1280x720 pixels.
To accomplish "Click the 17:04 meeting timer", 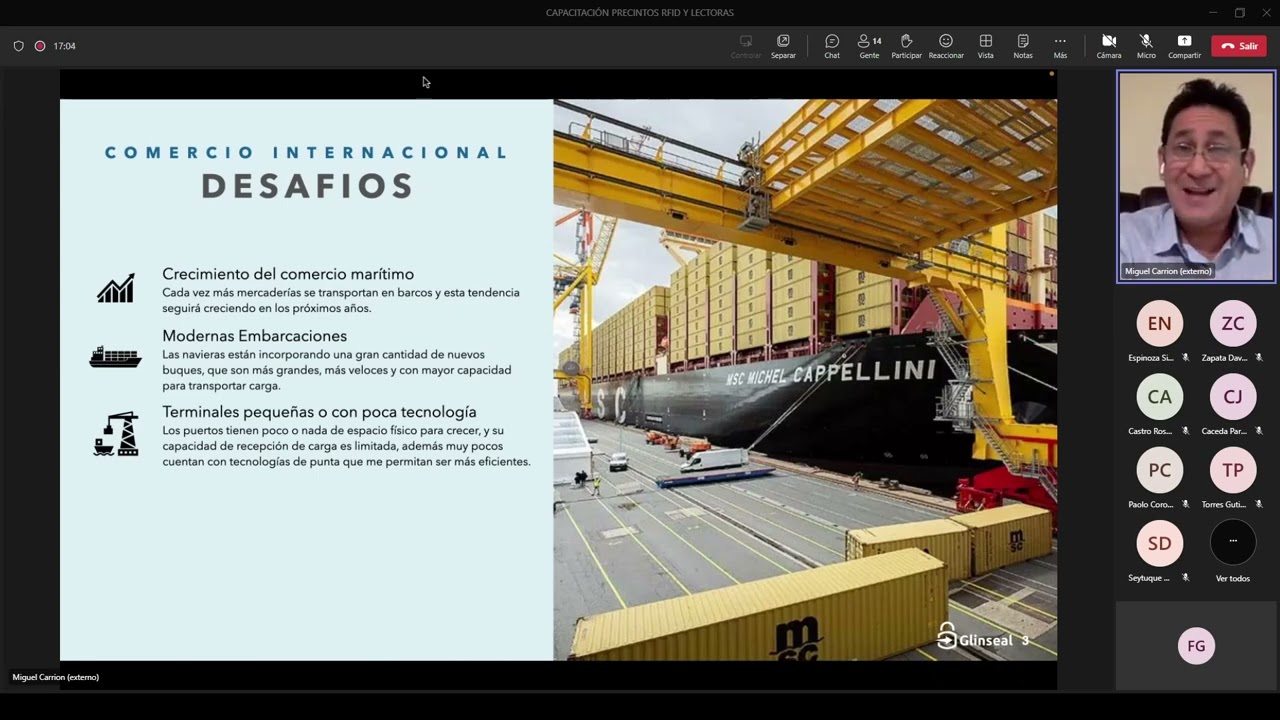I will [x=64, y=46].
